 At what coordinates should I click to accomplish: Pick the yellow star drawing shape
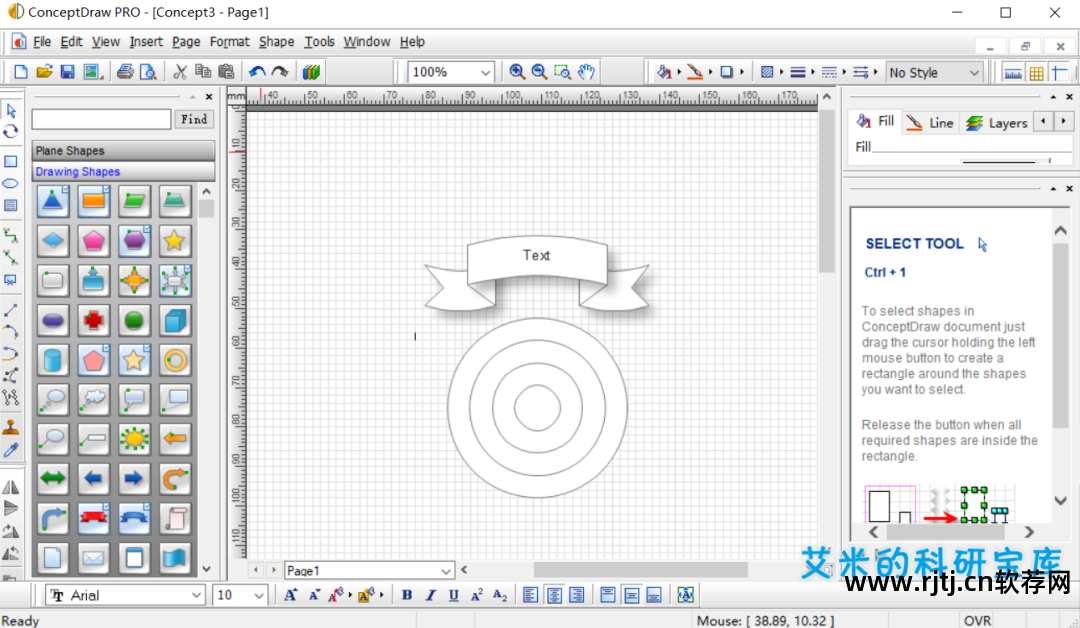174,240
